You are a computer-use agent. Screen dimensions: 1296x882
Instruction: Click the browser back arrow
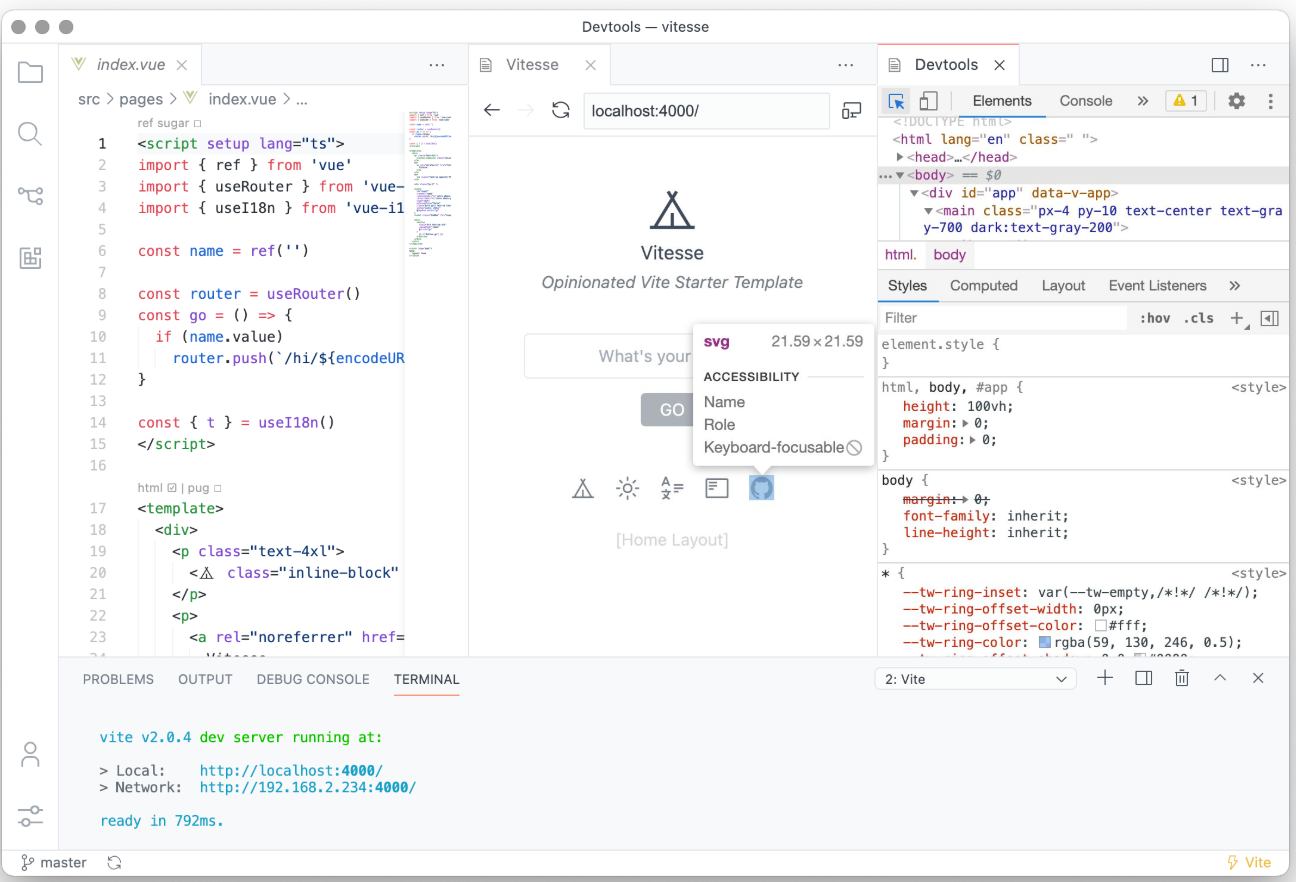point(492,110)
